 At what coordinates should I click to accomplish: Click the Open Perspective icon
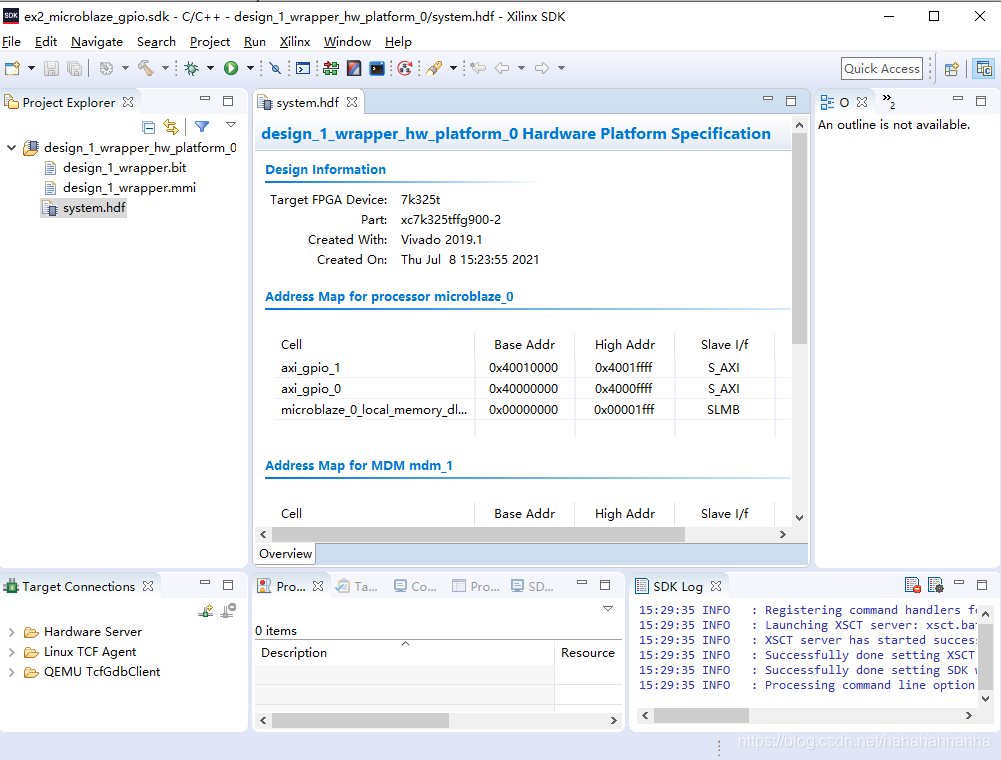[x=952, y=68]
